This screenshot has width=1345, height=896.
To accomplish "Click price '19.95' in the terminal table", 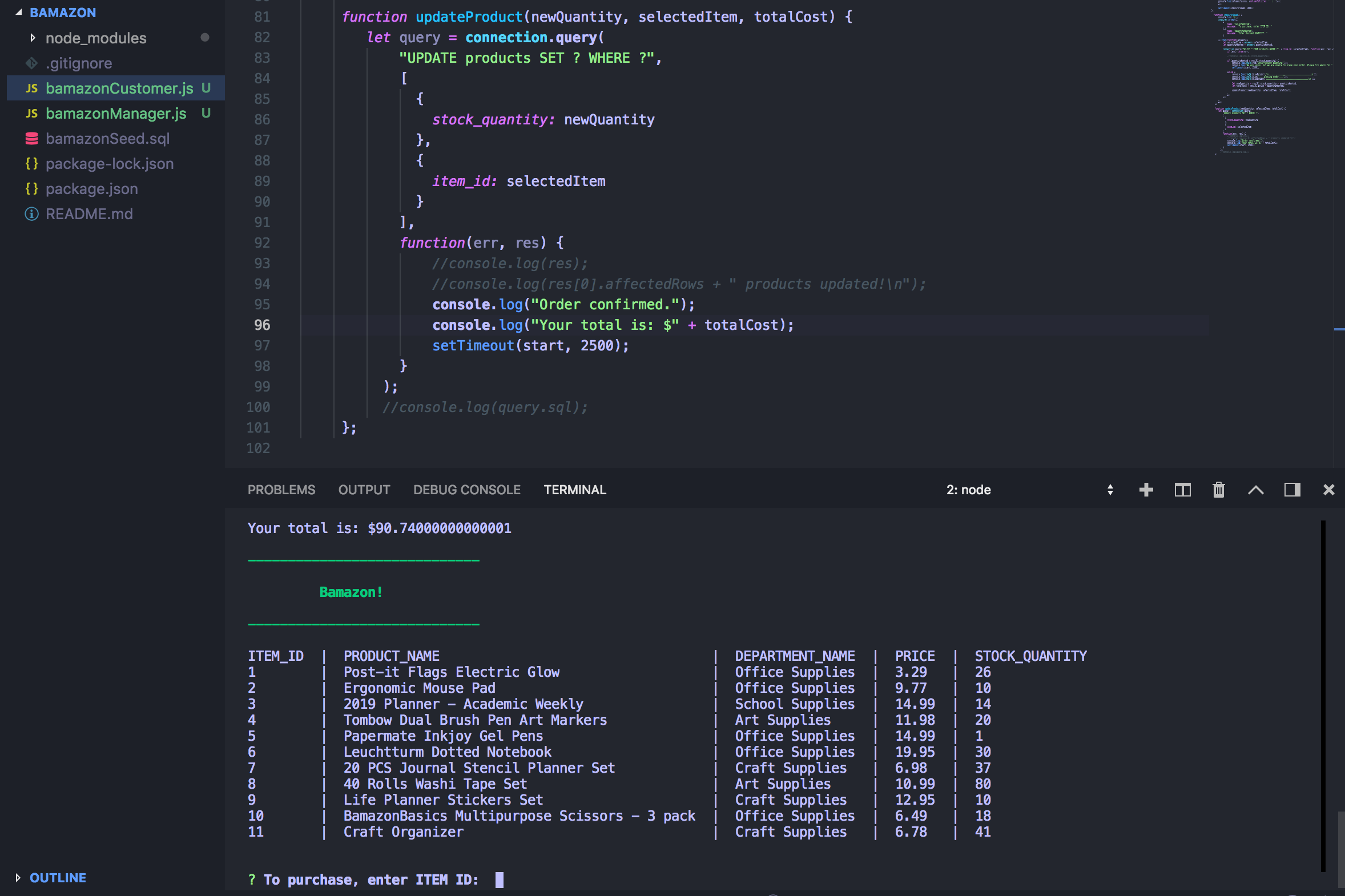I will 915,752.
